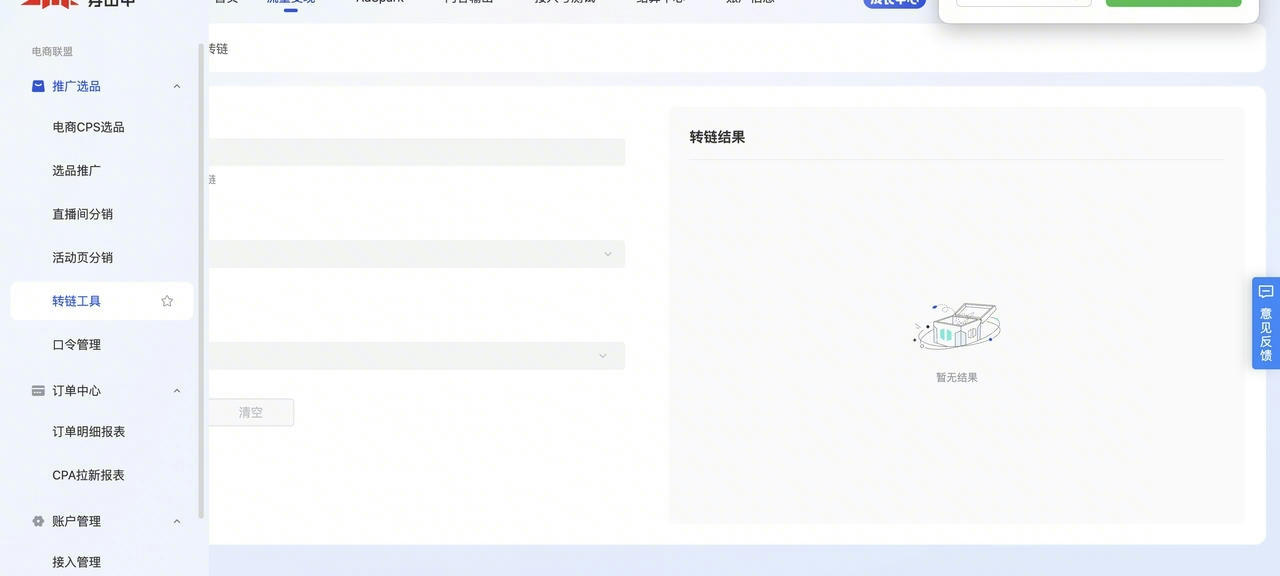The width and height of the screenshot is (1280, 576).
Task: Open 口令管理 page
Action: [76, 345]
